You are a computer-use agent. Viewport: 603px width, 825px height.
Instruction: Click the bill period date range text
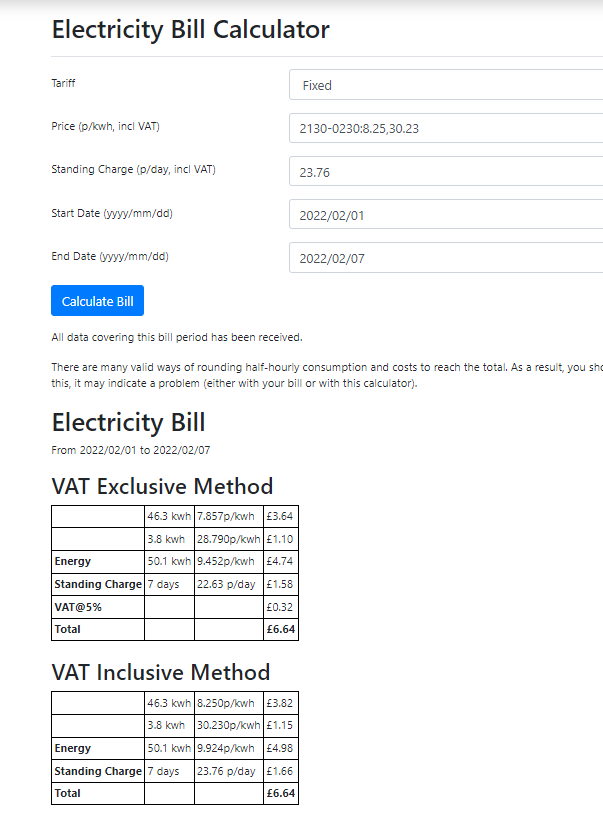[x=130, y=450]
